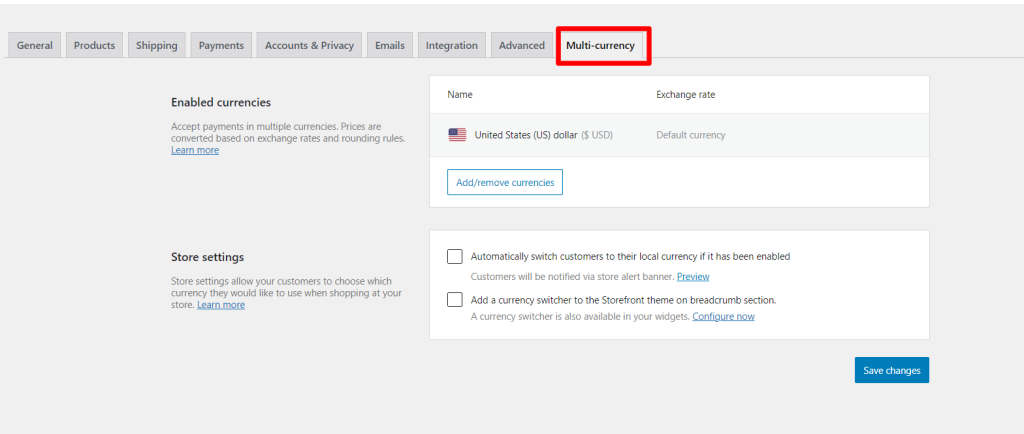1024x434 pixels.
Task: Select the Payments tab
Action: pyautogui.click(x=221, y=45)
